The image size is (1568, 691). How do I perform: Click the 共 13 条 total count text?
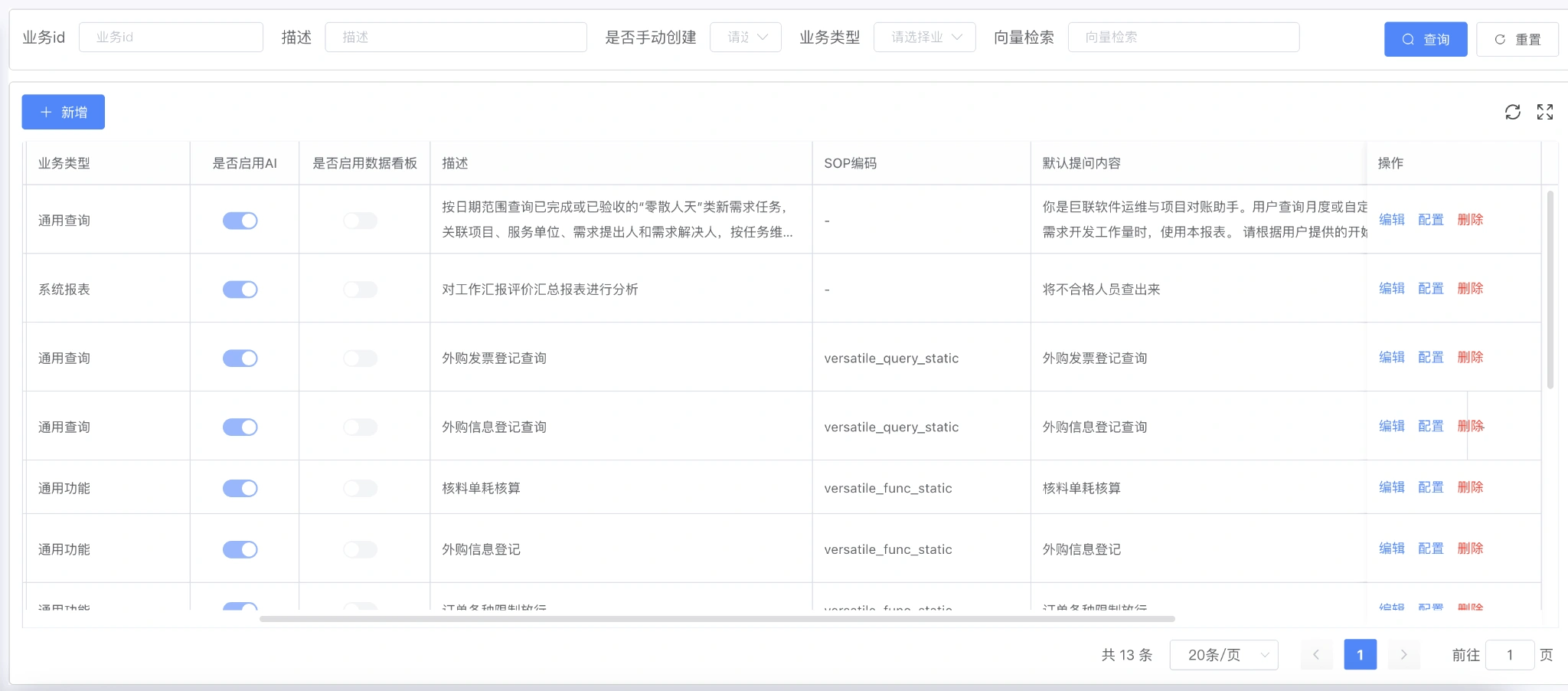(x=1127, y=655)
